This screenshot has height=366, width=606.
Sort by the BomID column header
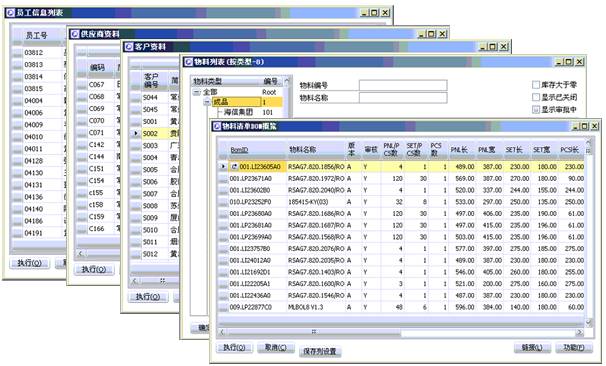[x=239, y=150]
